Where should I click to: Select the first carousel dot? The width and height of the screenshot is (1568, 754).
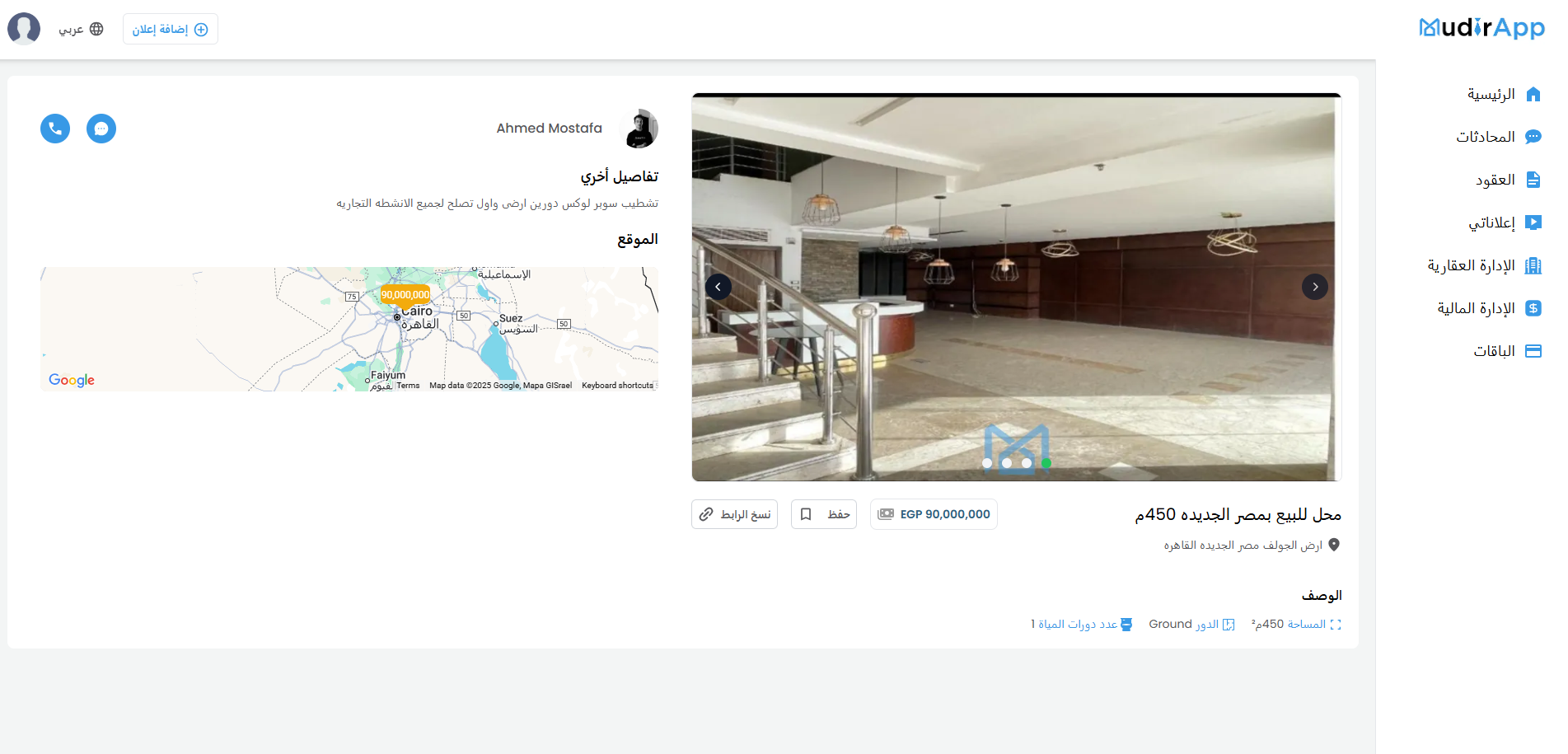click(x=987, y=463)
